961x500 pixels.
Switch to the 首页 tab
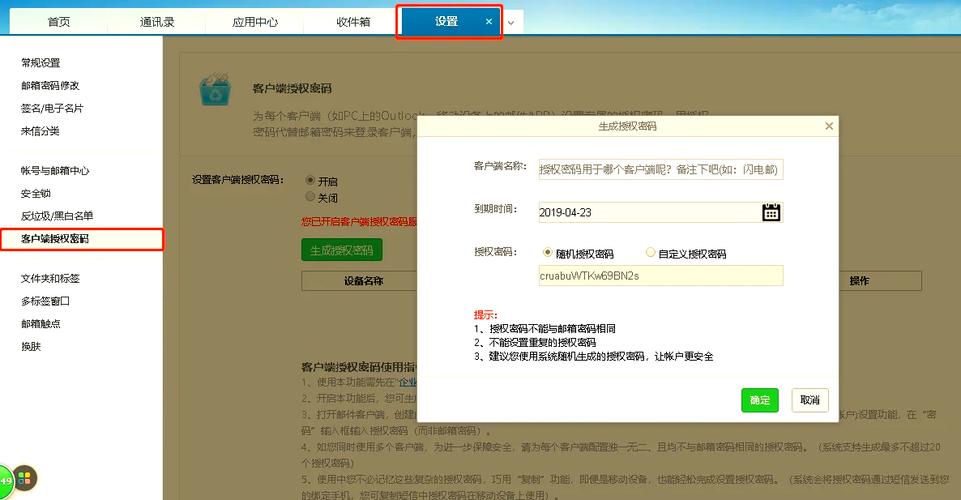[x=59, y=22]
